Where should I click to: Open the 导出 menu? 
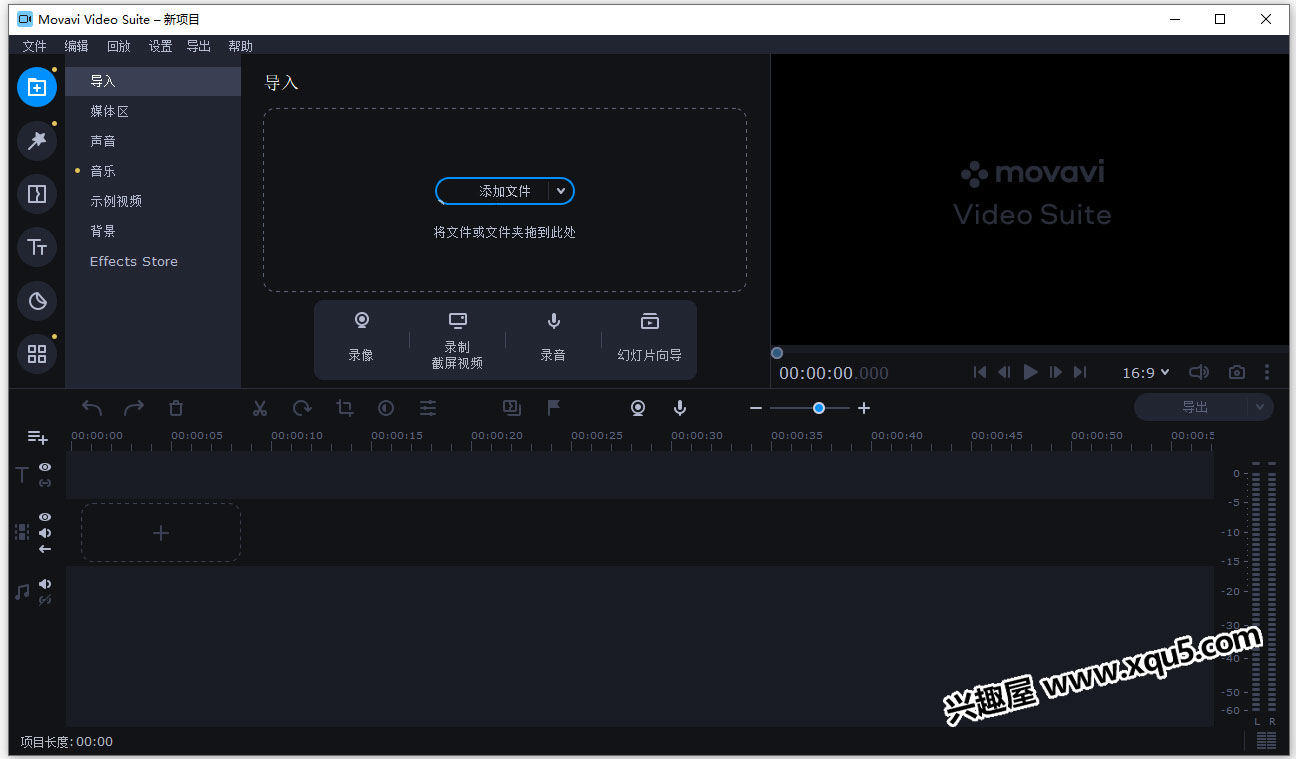pyautogui.click(x=198, y=46)
